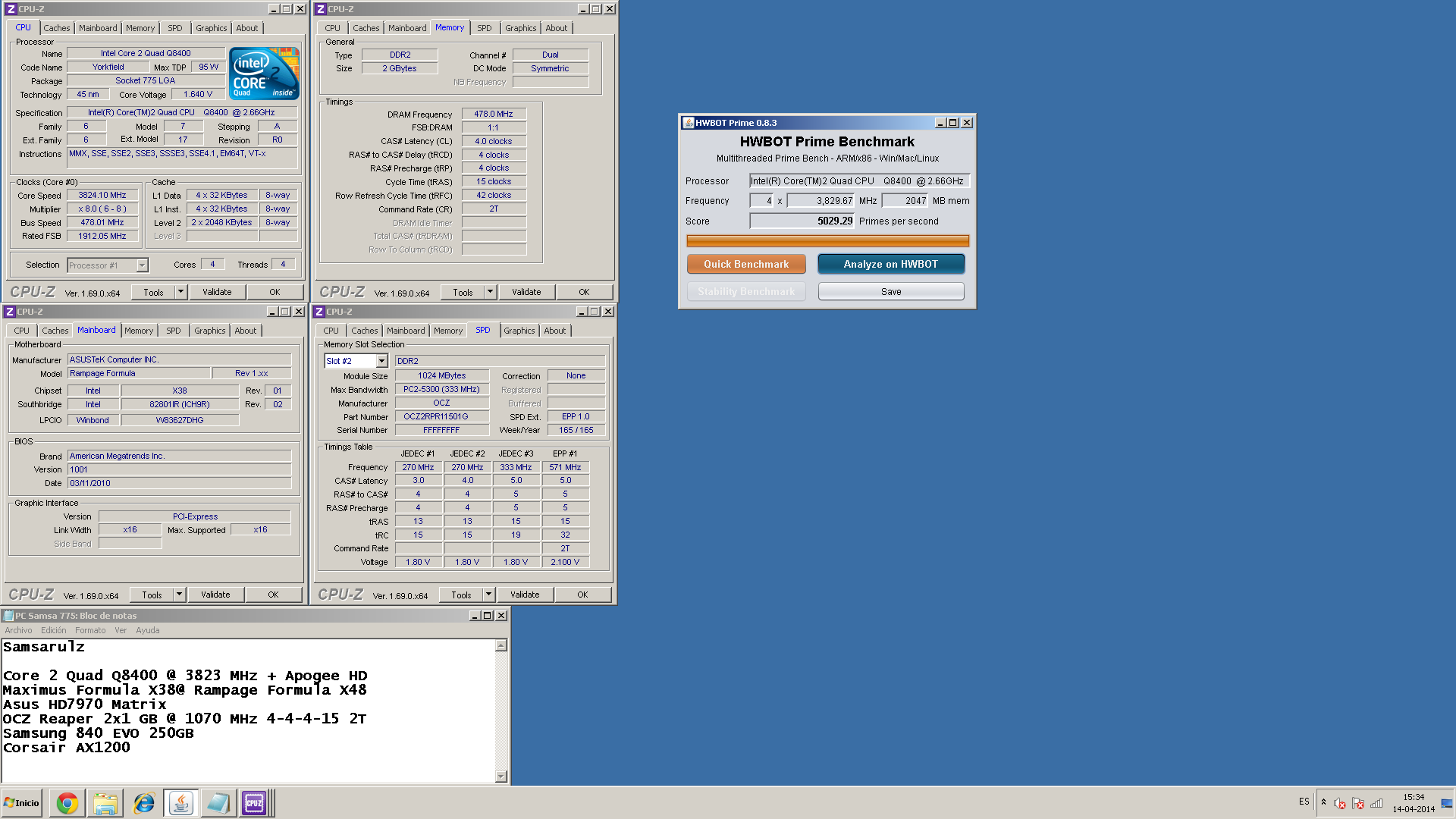Click the BIOS date 03/11/2010

click(x=180, y=483)
